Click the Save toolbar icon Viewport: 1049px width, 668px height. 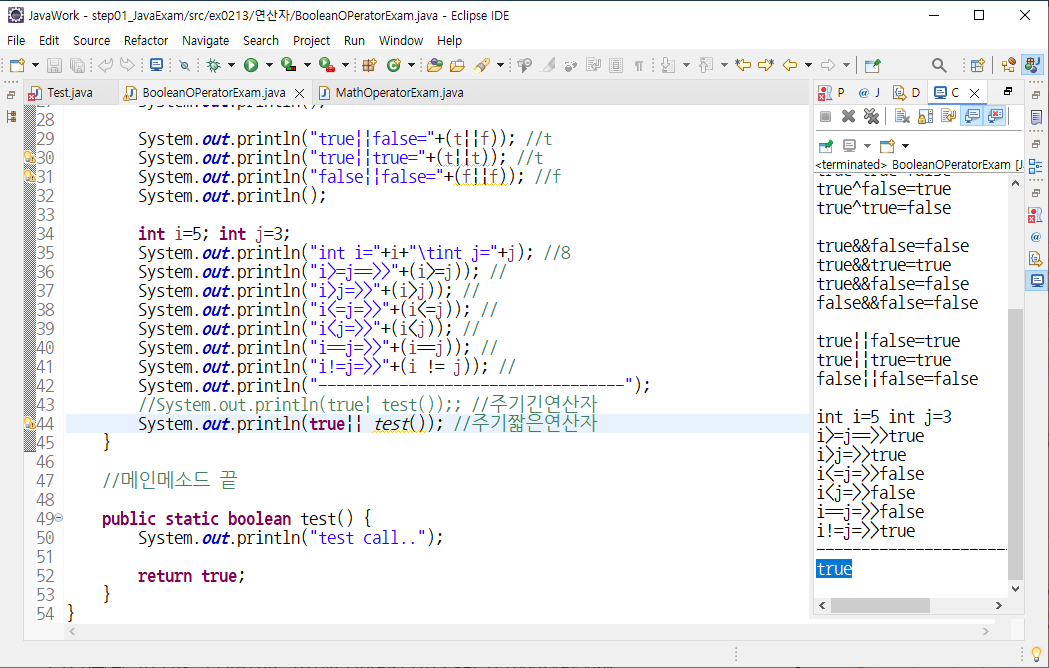54,65
